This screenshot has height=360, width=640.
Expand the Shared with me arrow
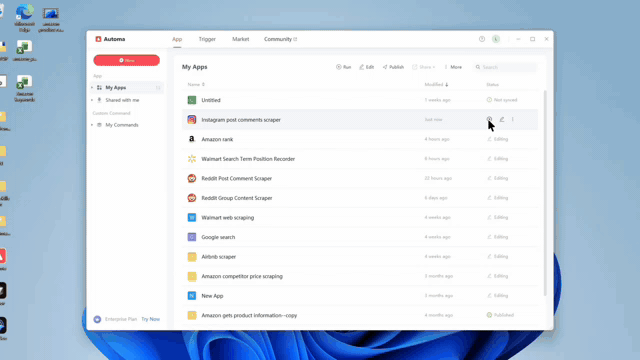tap(92, 100)
